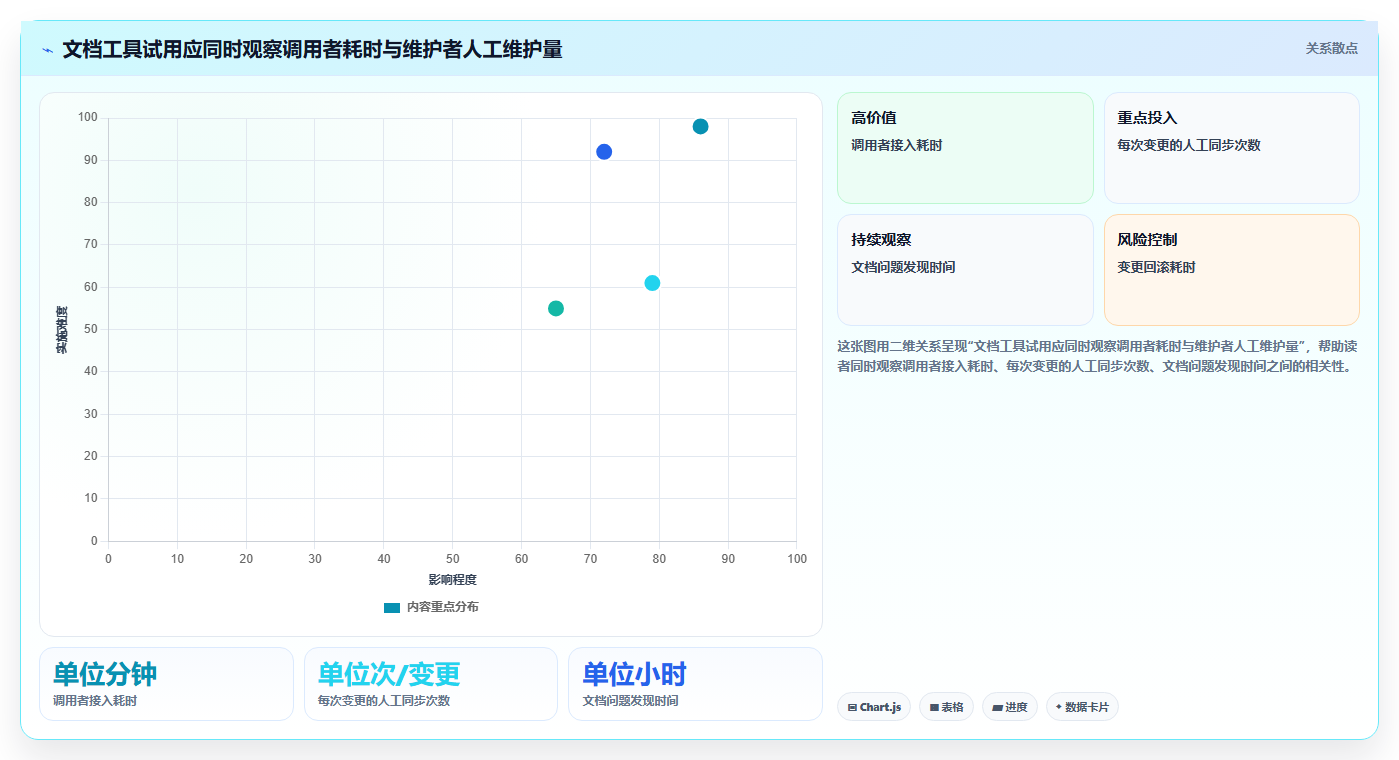The height and width of the screenshot is (760, 1399).
Task: Toggle the 内容重点分布 legend color box
Action: click(392, 608)
